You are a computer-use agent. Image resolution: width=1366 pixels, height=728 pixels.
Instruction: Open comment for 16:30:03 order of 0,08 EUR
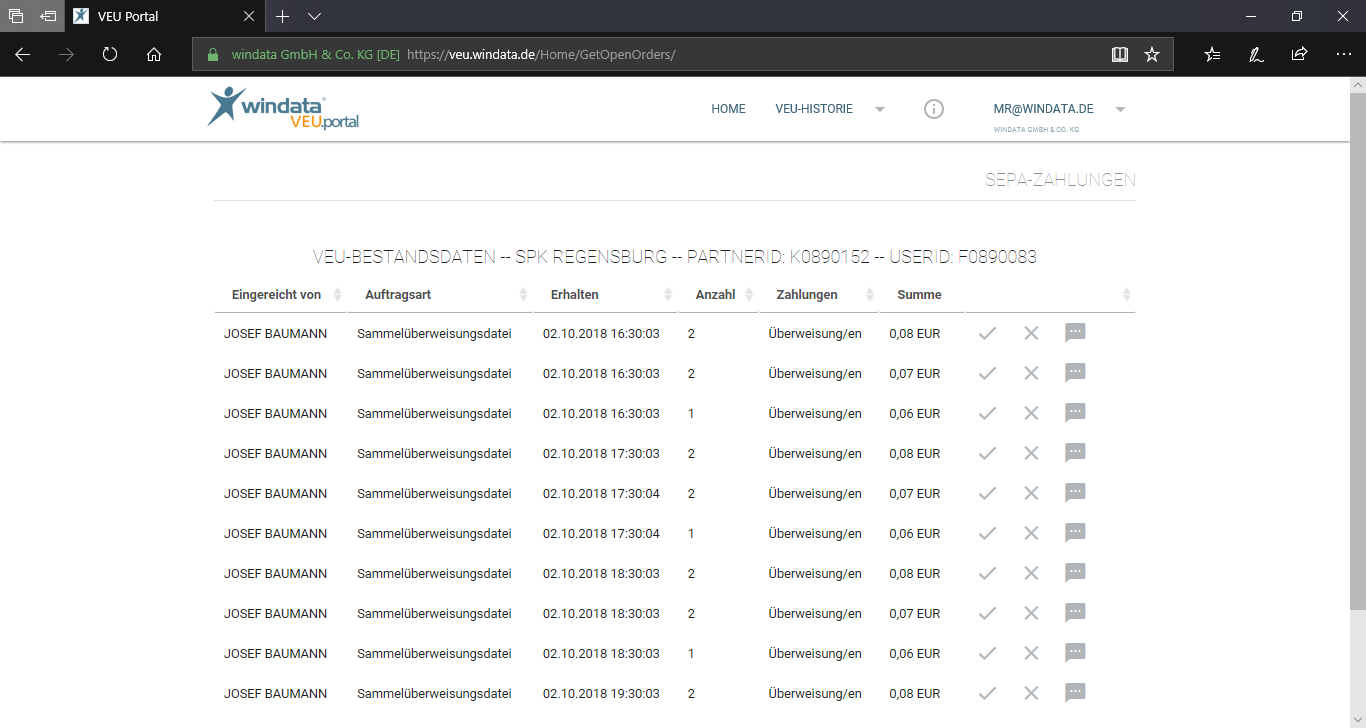click(x=1075, y=333)
